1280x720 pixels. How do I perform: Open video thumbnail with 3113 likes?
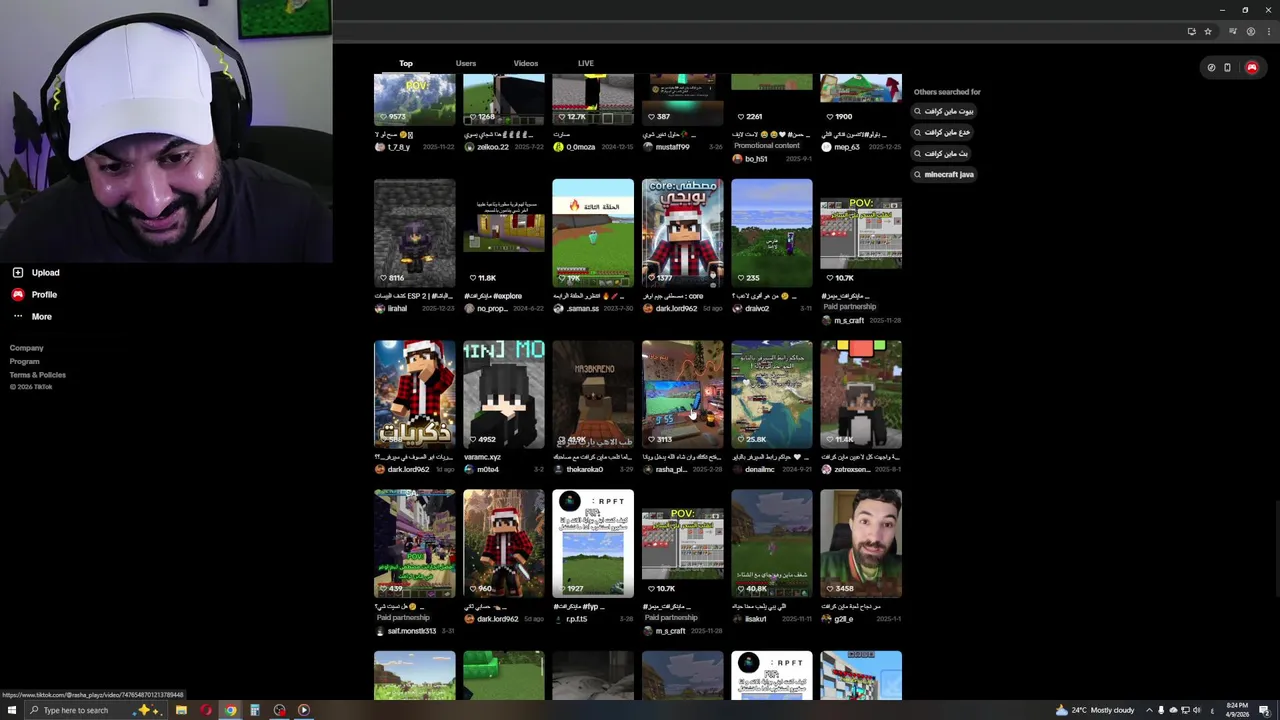pyautogui.click(x=683, y=394)
